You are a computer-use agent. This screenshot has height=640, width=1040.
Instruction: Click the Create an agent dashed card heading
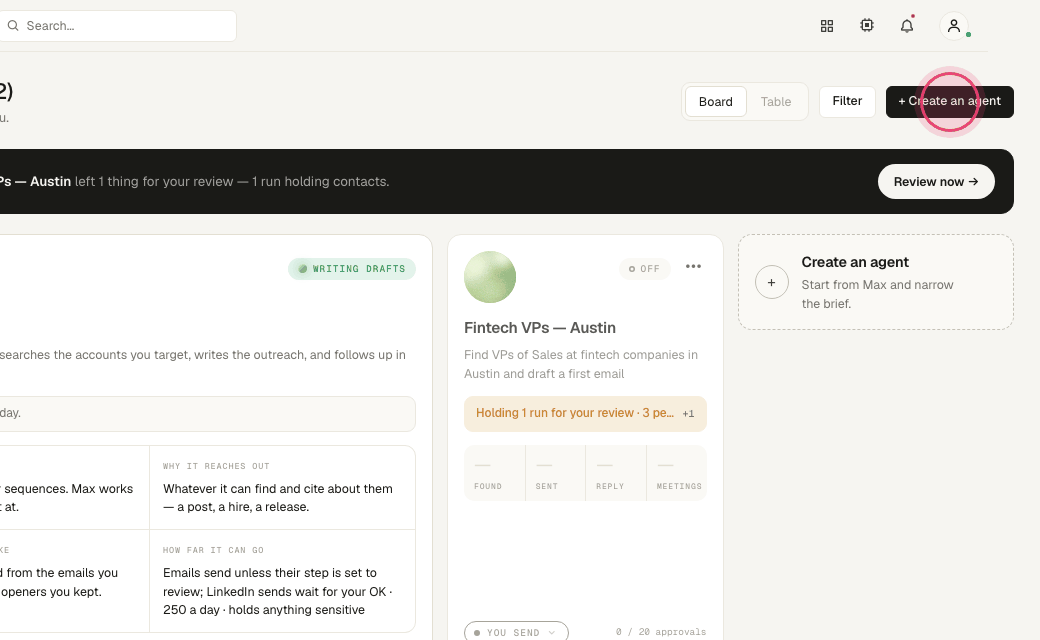click(854, 263)
